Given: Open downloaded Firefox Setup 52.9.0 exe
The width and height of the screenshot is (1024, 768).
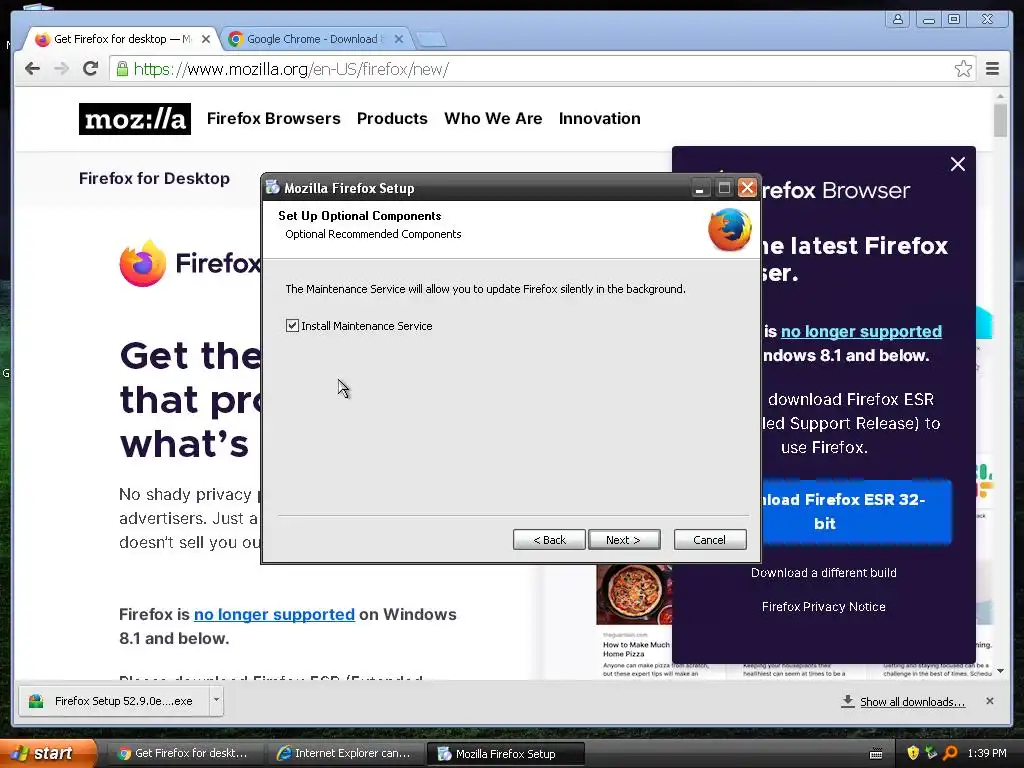Looking at the screenshot, I should click(114, 701).
